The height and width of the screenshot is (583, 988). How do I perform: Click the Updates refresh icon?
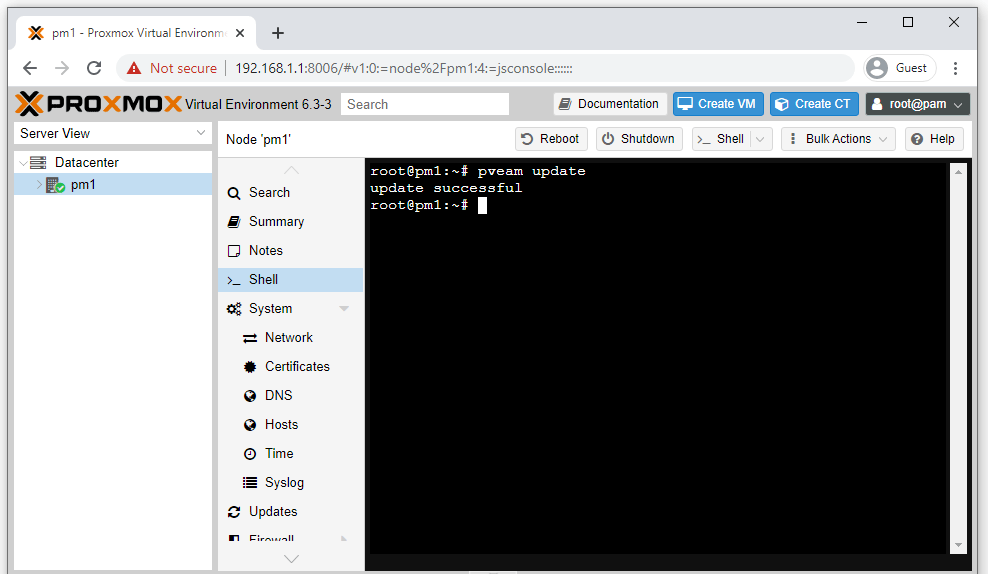(234, 512)
